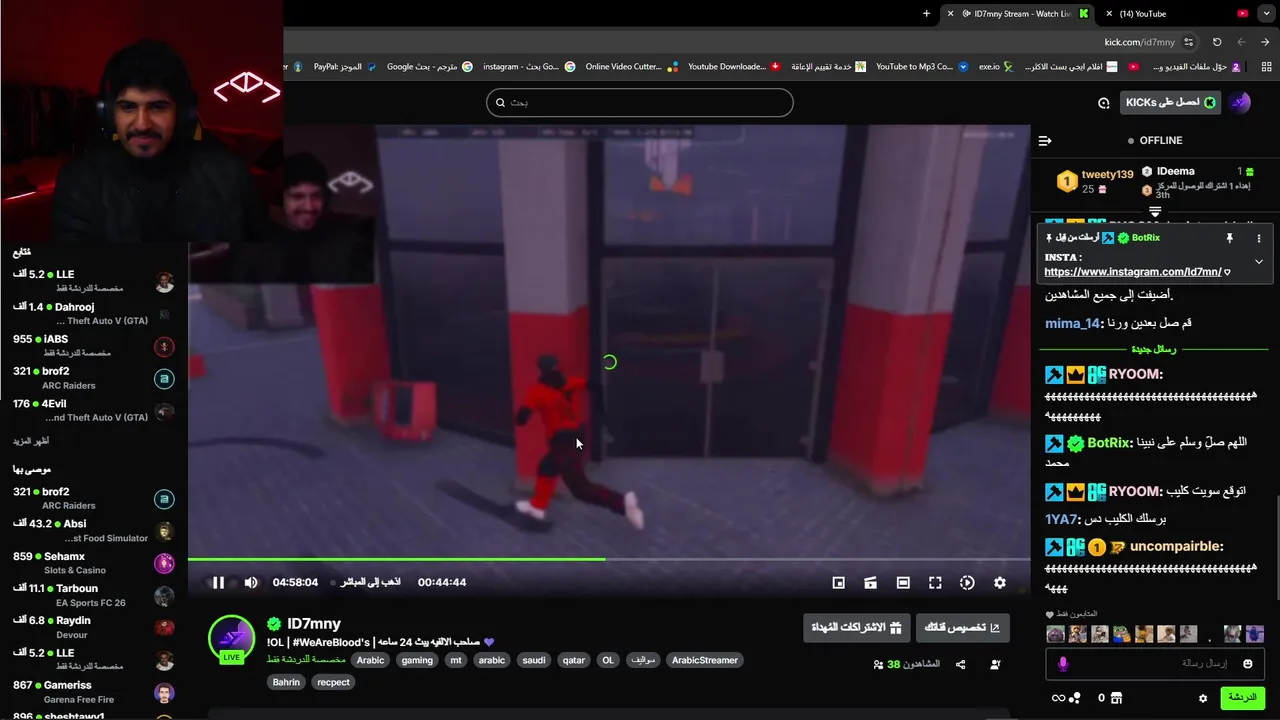Click the 'saudi' tag
The height and width of the screenshot is (720, 1280).
pyautogui.click(x=534, y=660)
